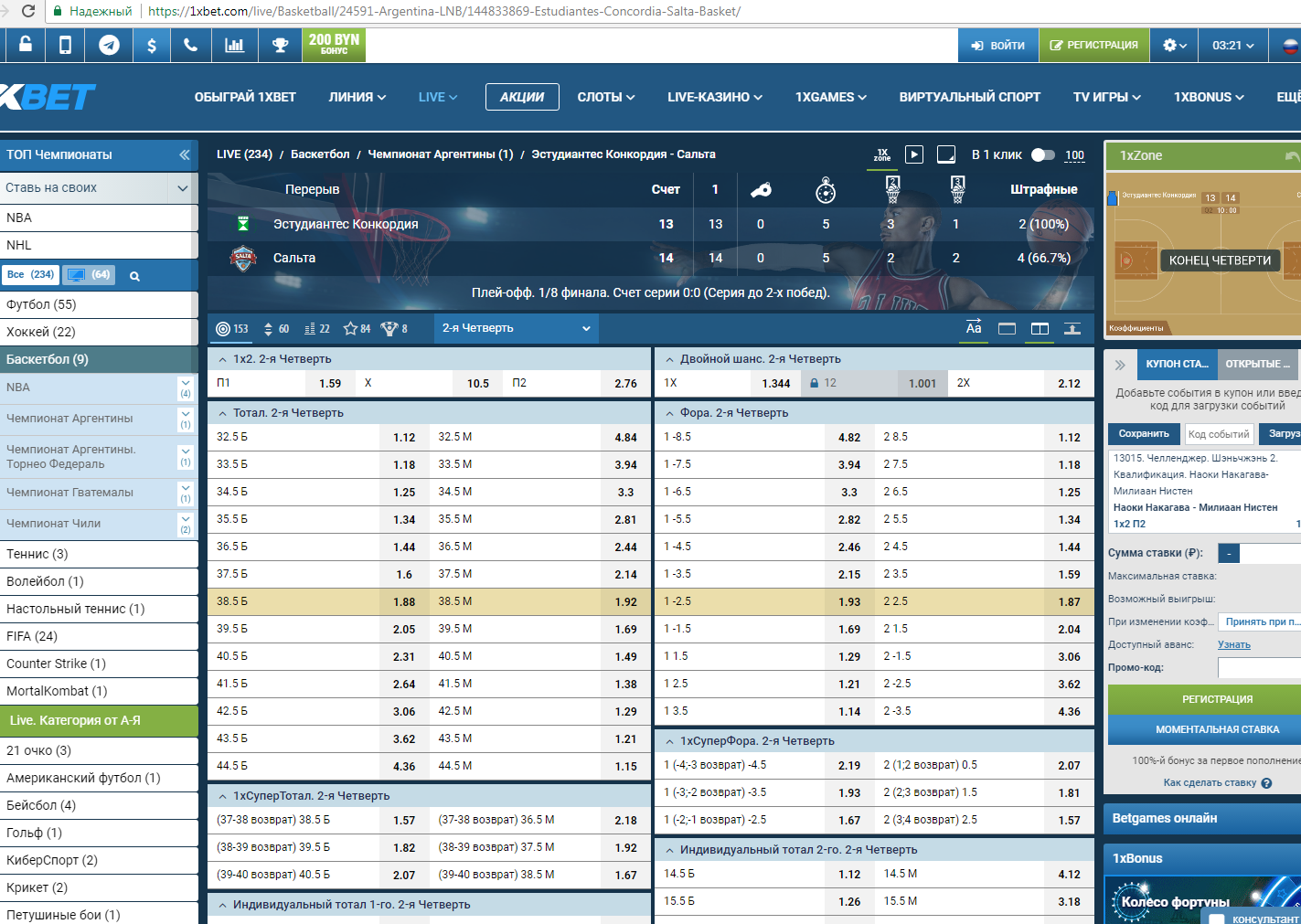This screenshot has width=1301, height=924.
Task: Switch to single-column layout icon
Action: pos(1007,329)
